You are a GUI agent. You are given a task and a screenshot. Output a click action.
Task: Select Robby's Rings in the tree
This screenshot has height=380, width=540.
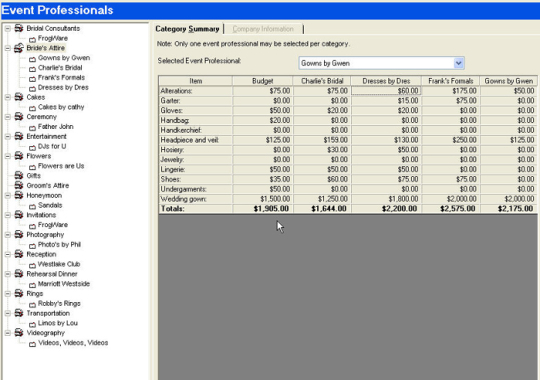click(x=59, y=304)
